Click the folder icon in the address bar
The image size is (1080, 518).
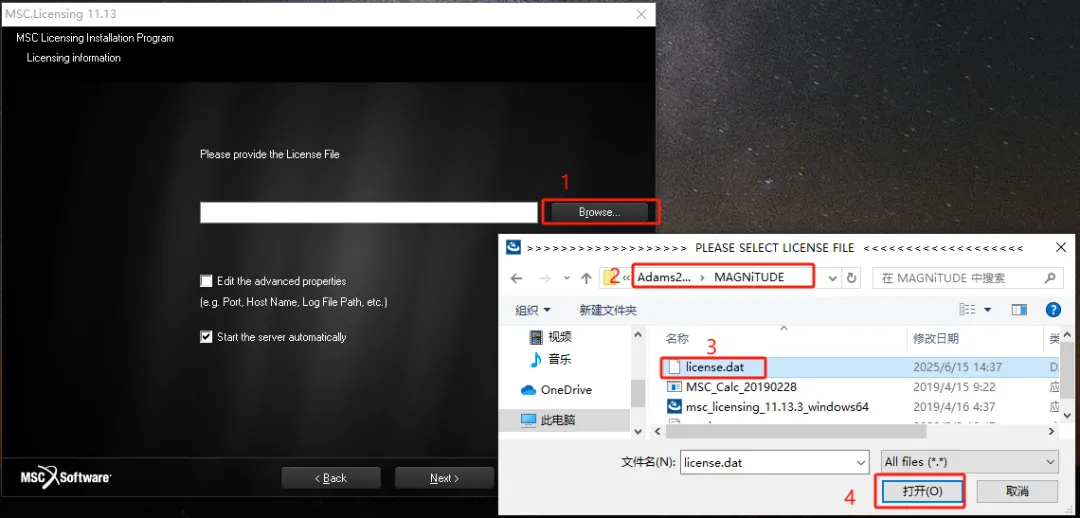pyautogui.click(x=610, y=278)
